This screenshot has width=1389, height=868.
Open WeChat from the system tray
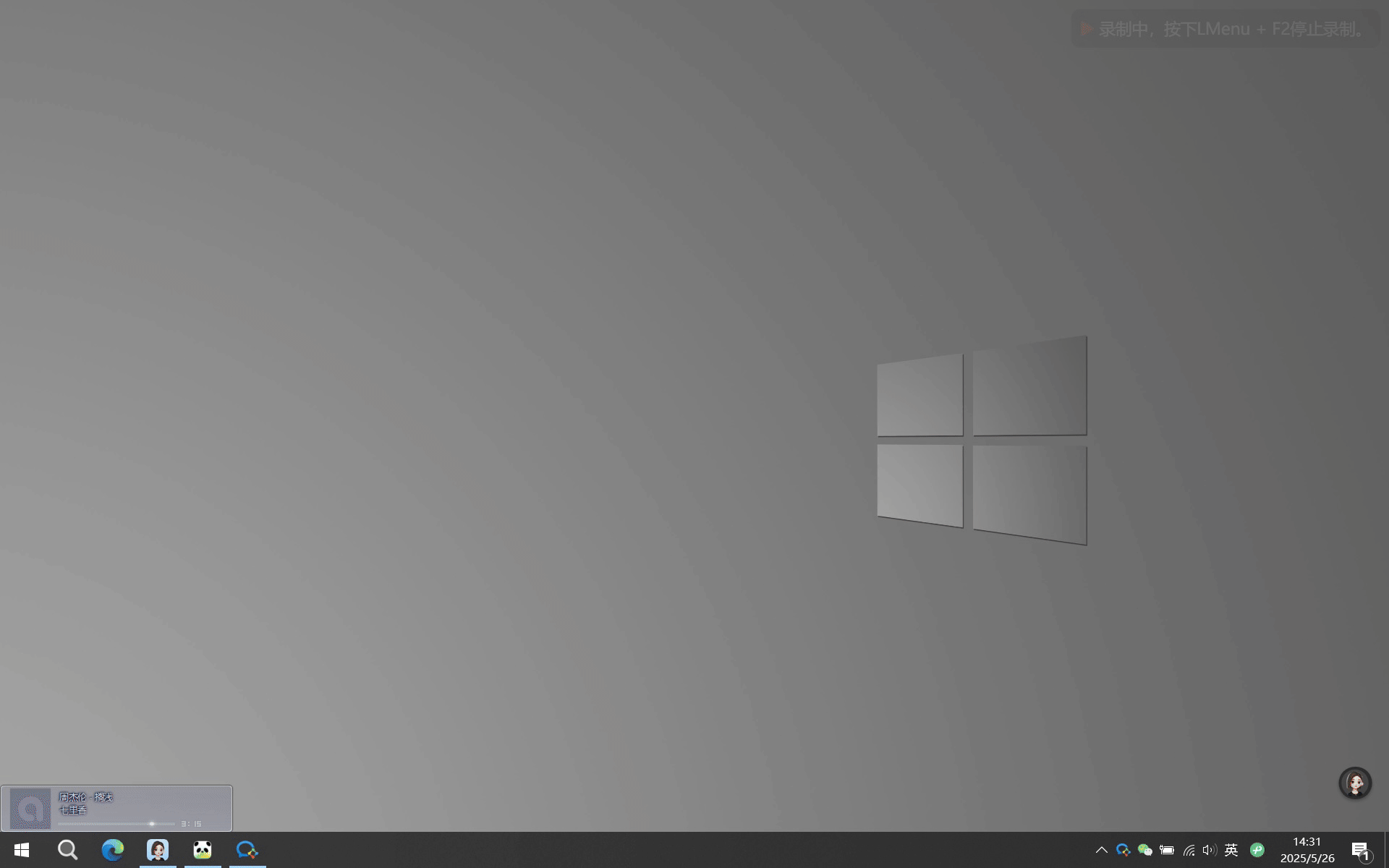(1144, 850)
